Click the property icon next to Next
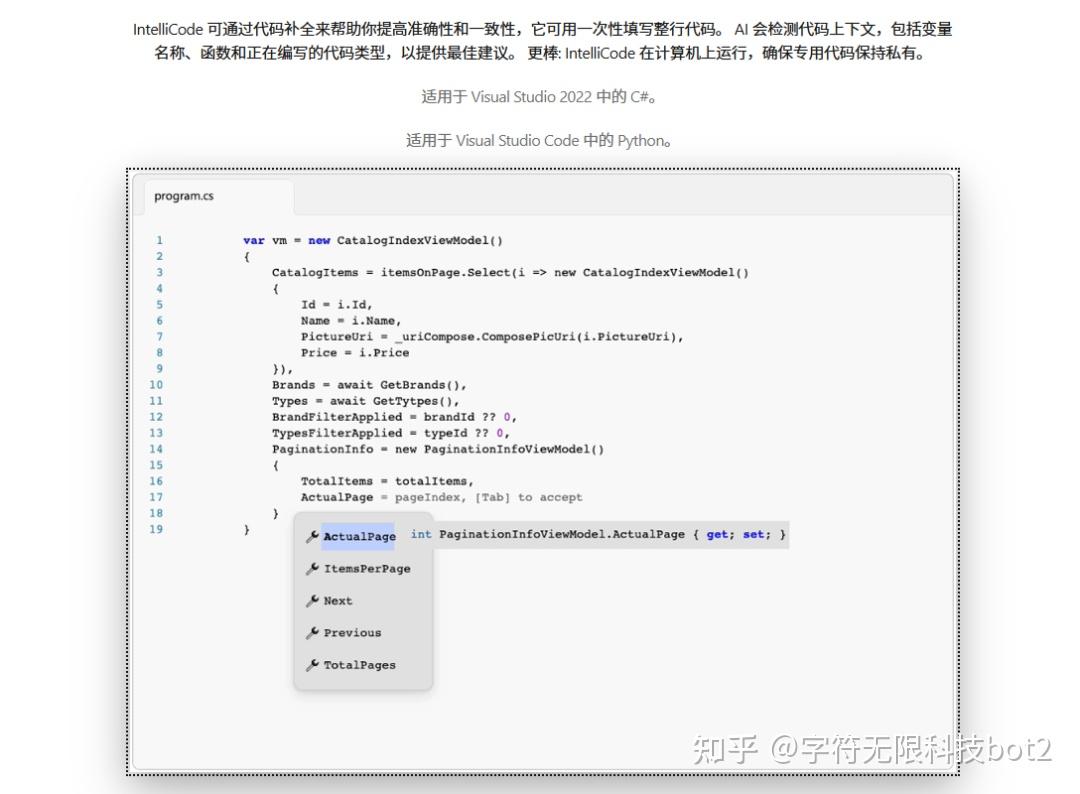Viewport: 1080px width, 794px height. pos(313,600)
